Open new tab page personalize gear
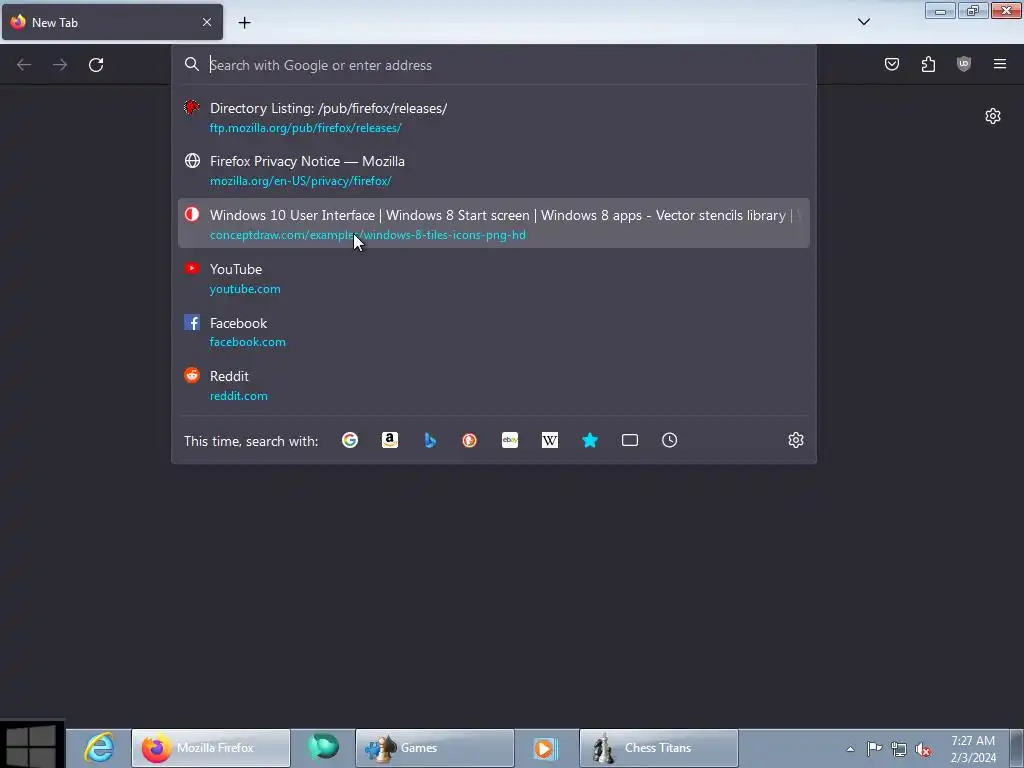This screenshot has width=1024, height=768. click(993, 116)
